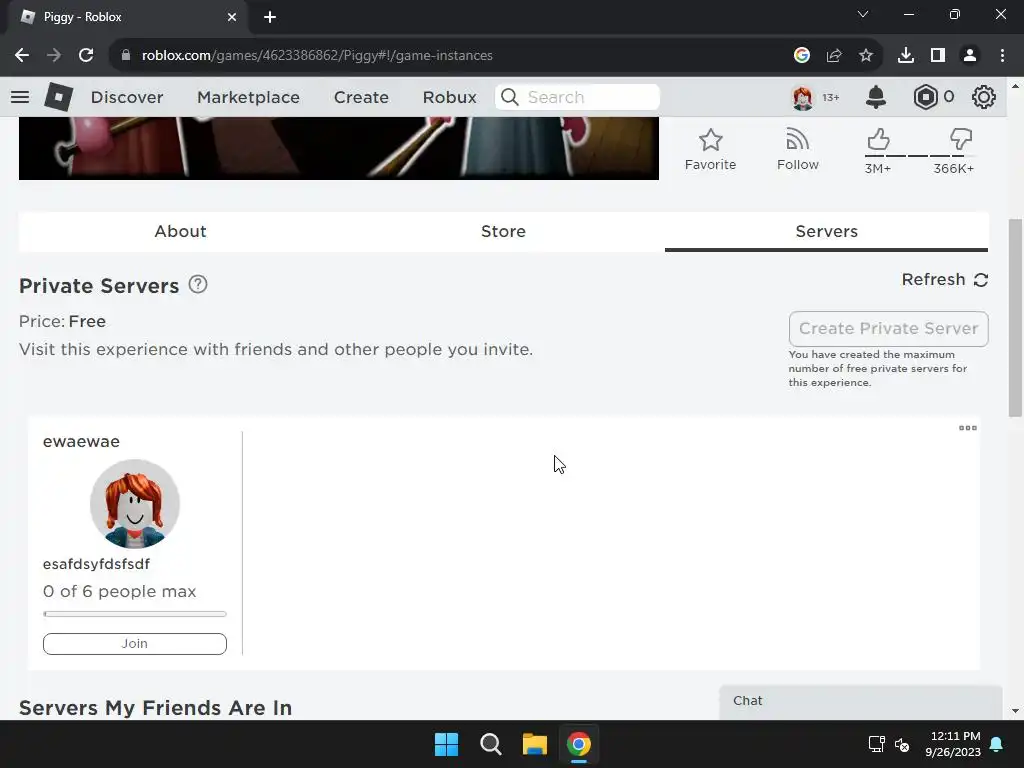Give Piggy a thumbs up
Image resolution: width=1024 pixels, height=768 pixels.
878,139
